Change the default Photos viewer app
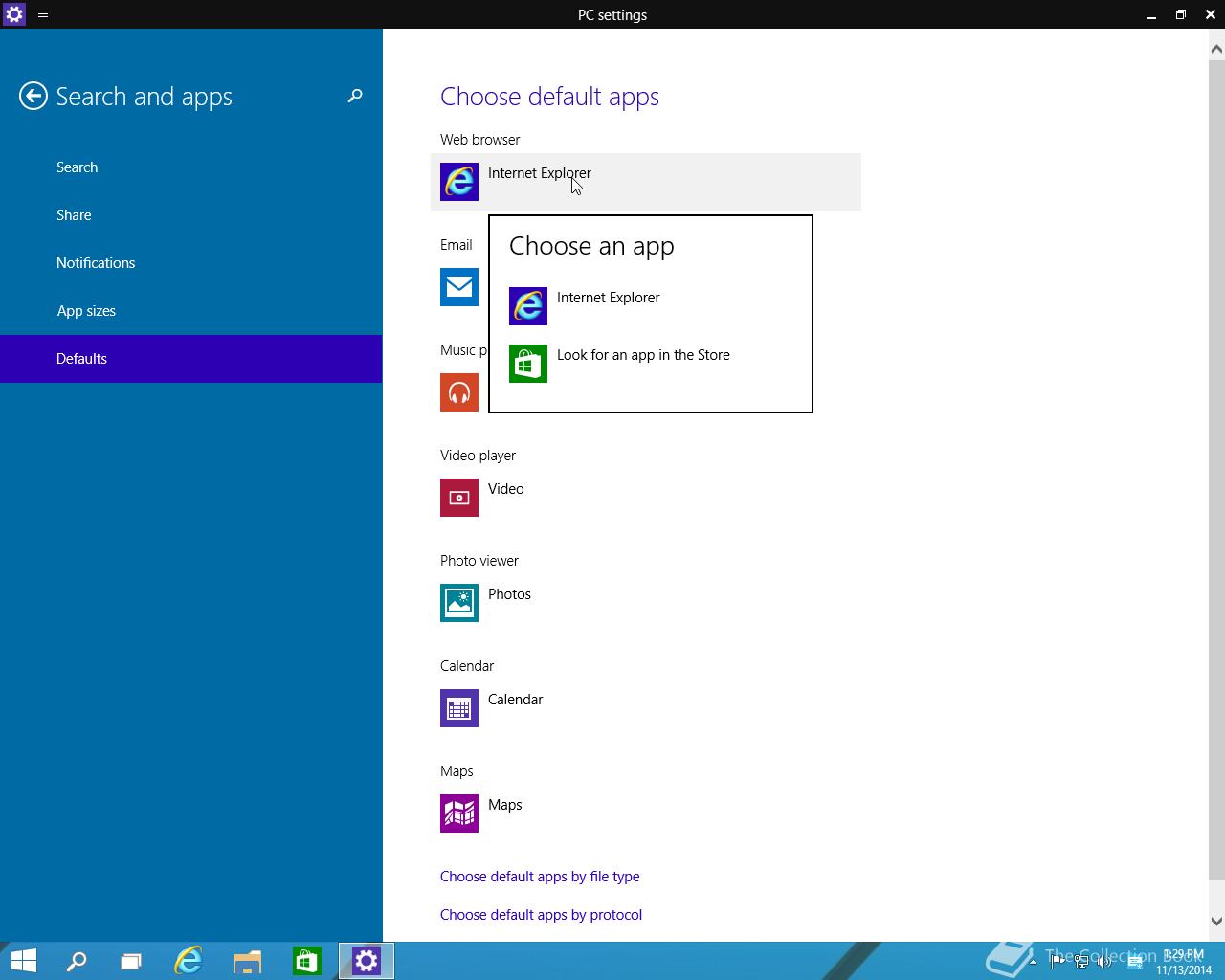 pyautogui.click(x=646, y=603)
